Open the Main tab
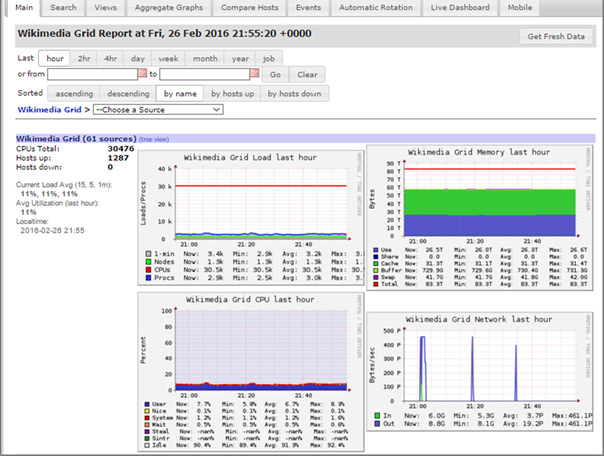The width and height of the screenshot is (604, 465). (24, 7)
